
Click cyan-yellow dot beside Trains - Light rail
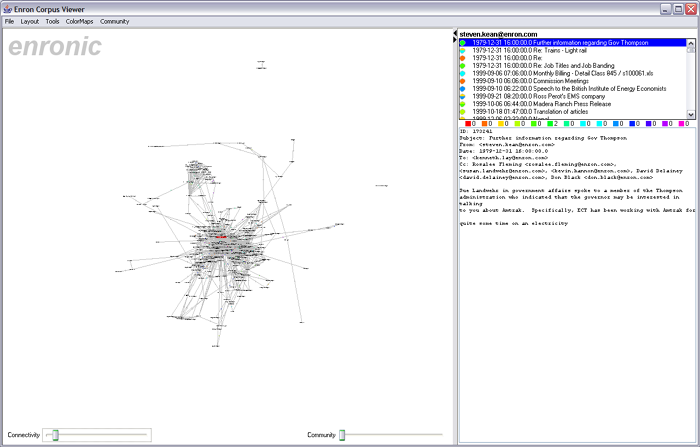462,50
